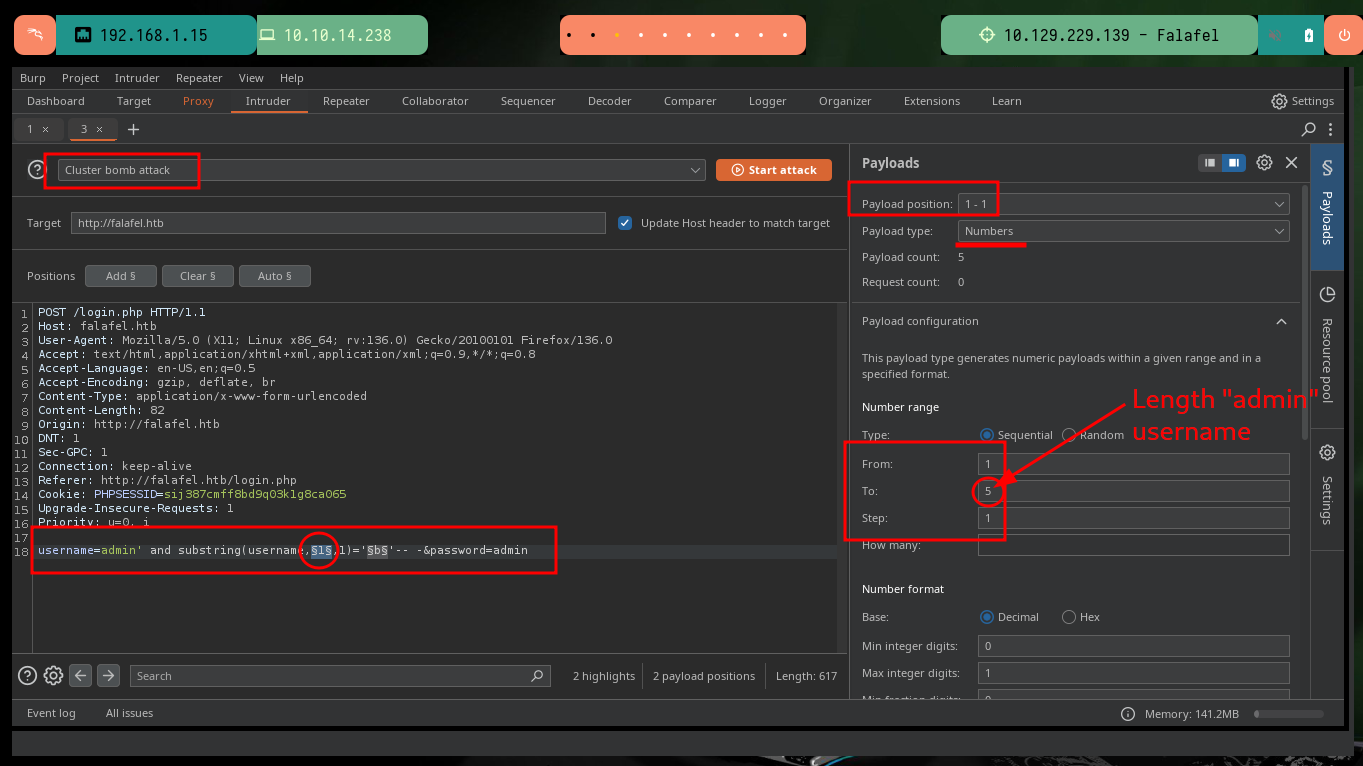The image size is (1363, 766).
Task: Toggle Update Host header to match target
Action: [x=625, y=223]
